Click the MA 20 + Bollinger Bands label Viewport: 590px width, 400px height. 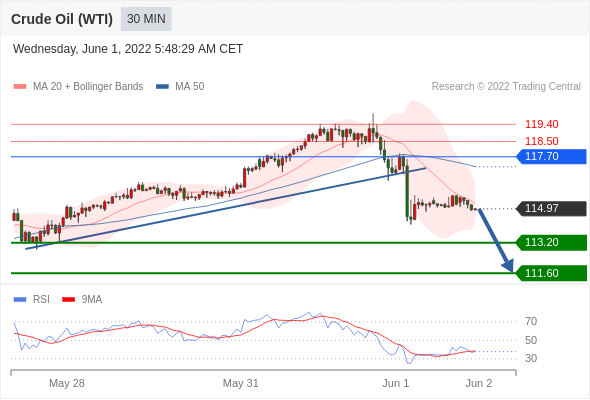pos(88,87)
